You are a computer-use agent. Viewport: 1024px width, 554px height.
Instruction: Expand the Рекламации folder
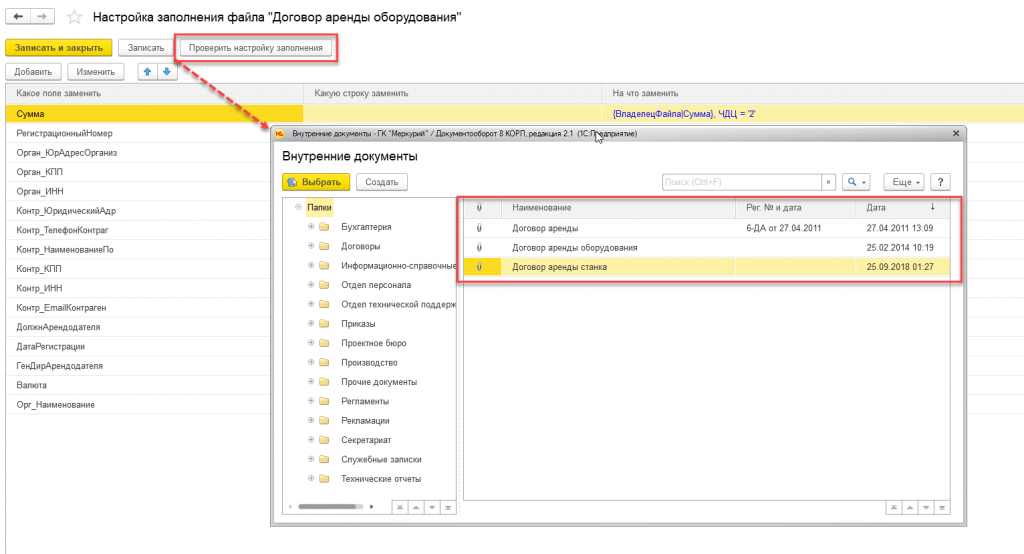311,421
